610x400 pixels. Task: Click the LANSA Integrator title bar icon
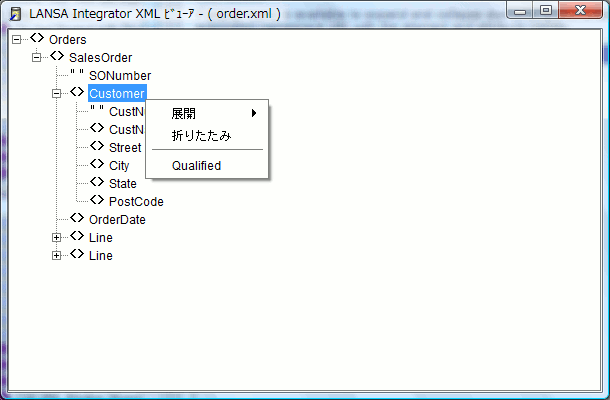[x=16, y=14]
